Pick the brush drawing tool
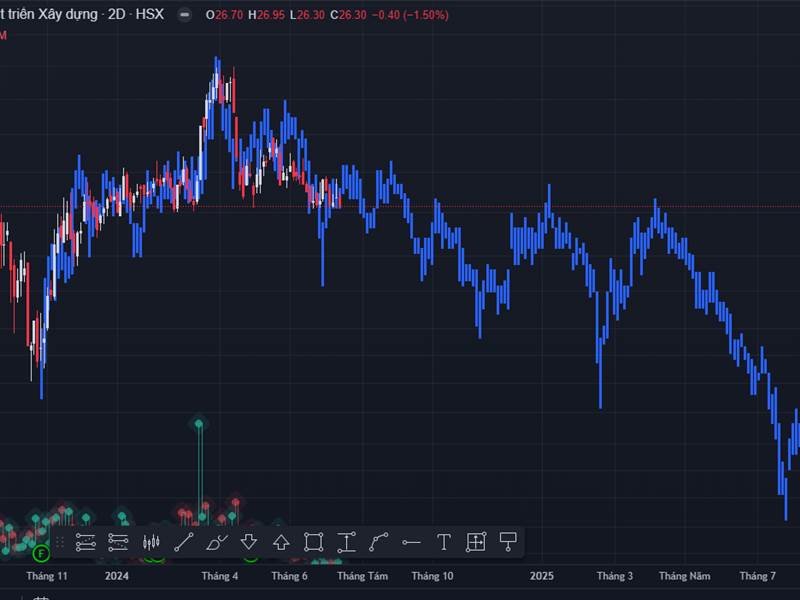The width and height of the screenshot is (800, 600). click(216, 542)
